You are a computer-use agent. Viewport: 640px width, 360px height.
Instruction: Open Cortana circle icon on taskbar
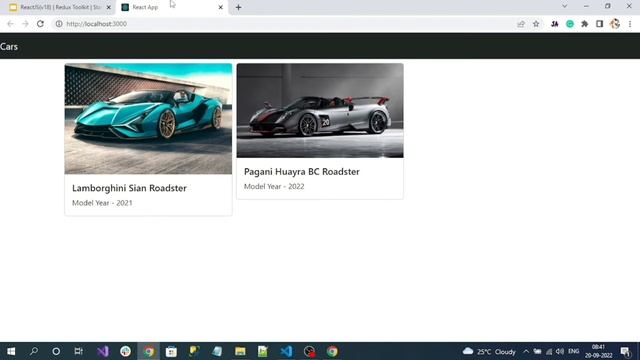56,351
